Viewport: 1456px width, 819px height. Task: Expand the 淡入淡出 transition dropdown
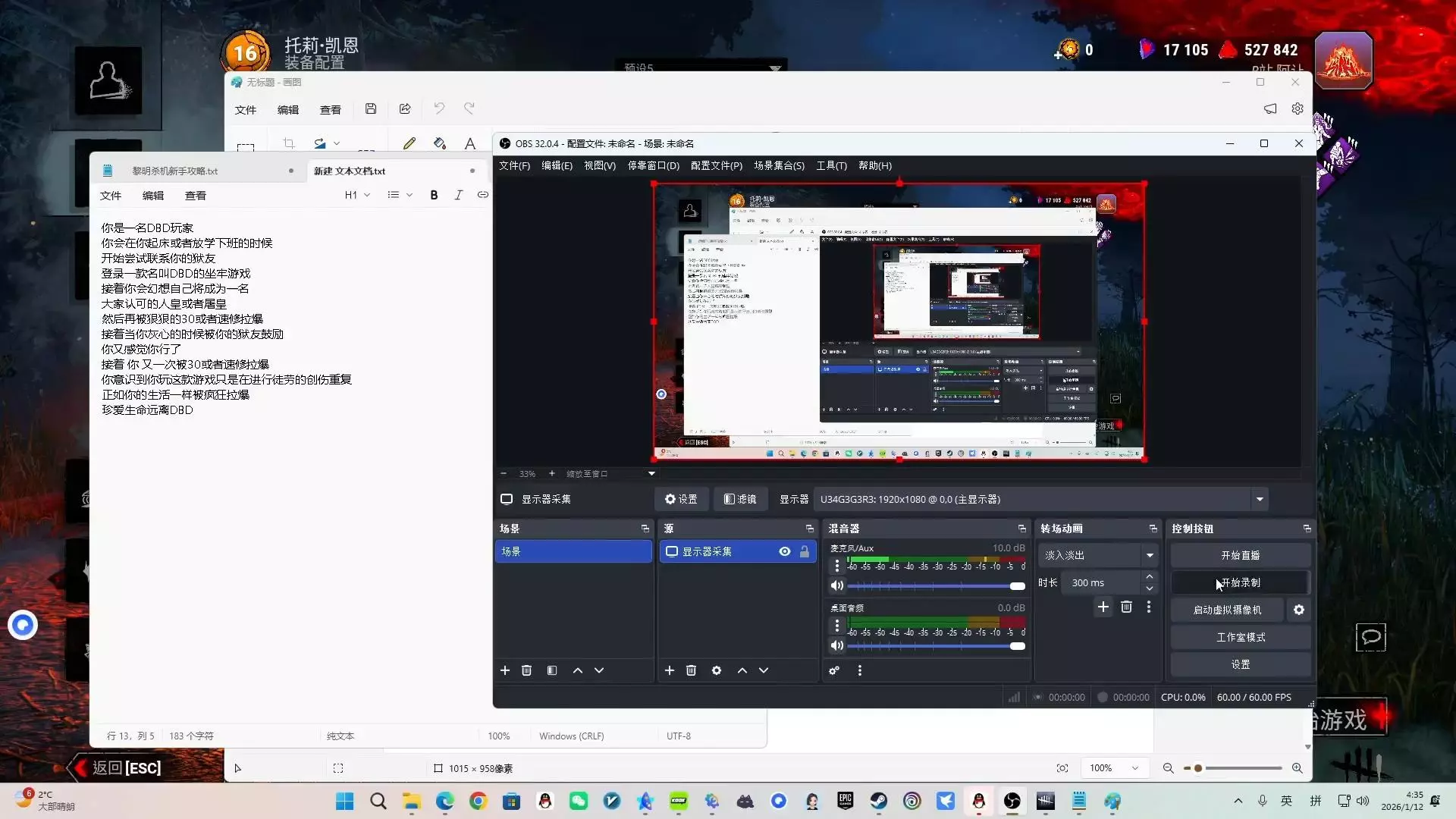tap(1150, 555)
